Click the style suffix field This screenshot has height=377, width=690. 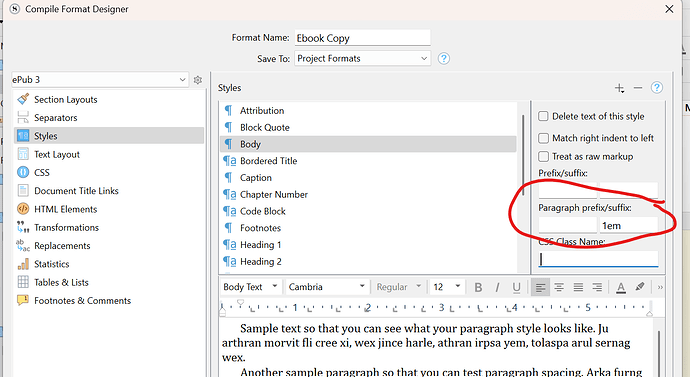629,191
